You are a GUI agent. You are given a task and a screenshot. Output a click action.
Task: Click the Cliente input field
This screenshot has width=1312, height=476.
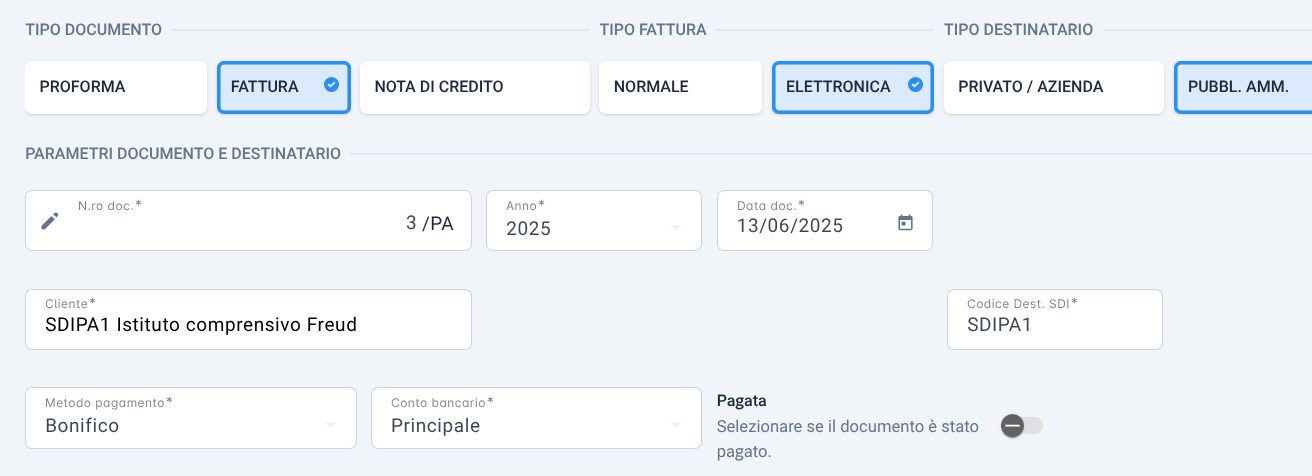pos(248,320)
